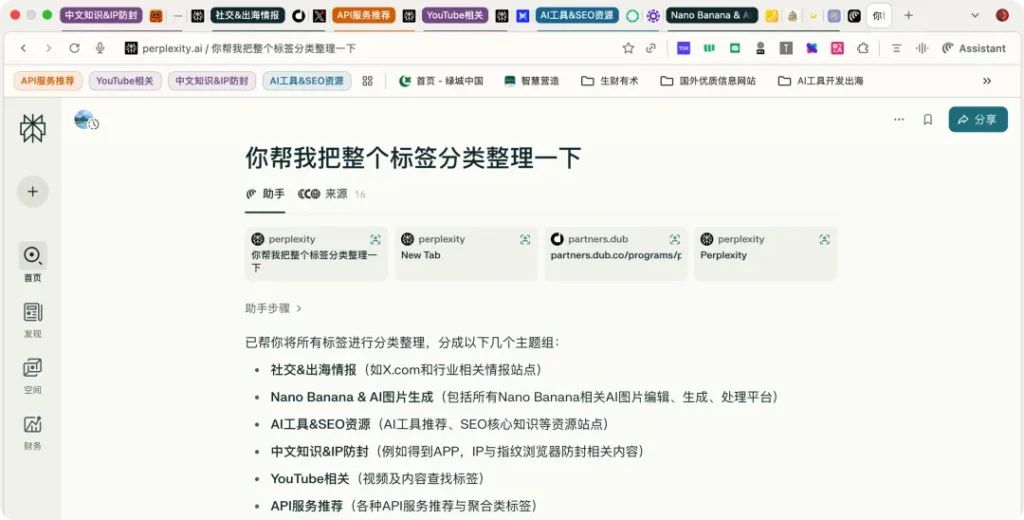Switch to the dub partners tab
The height and width of the screenshot is (520, 1024).
coord(298,16)
